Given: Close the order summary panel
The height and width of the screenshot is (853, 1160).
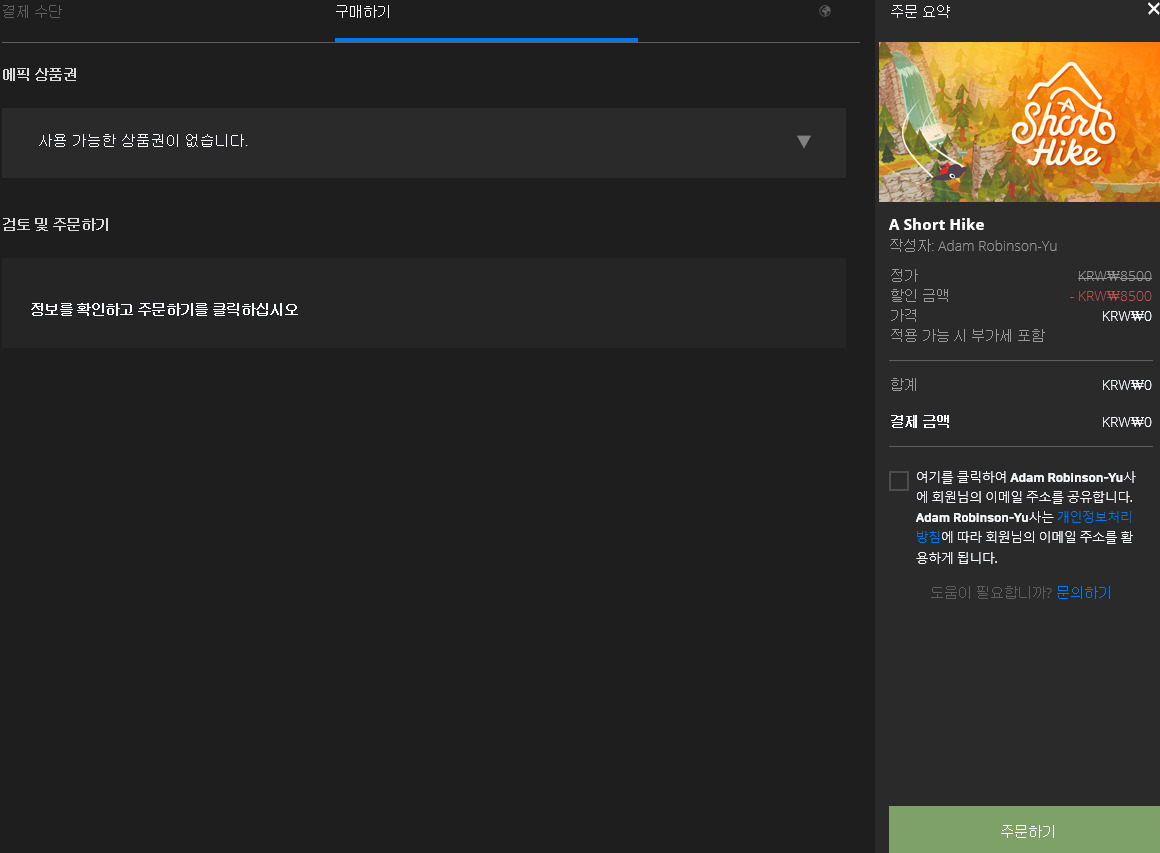Looking at the screenshot, I should (1153, 9).
